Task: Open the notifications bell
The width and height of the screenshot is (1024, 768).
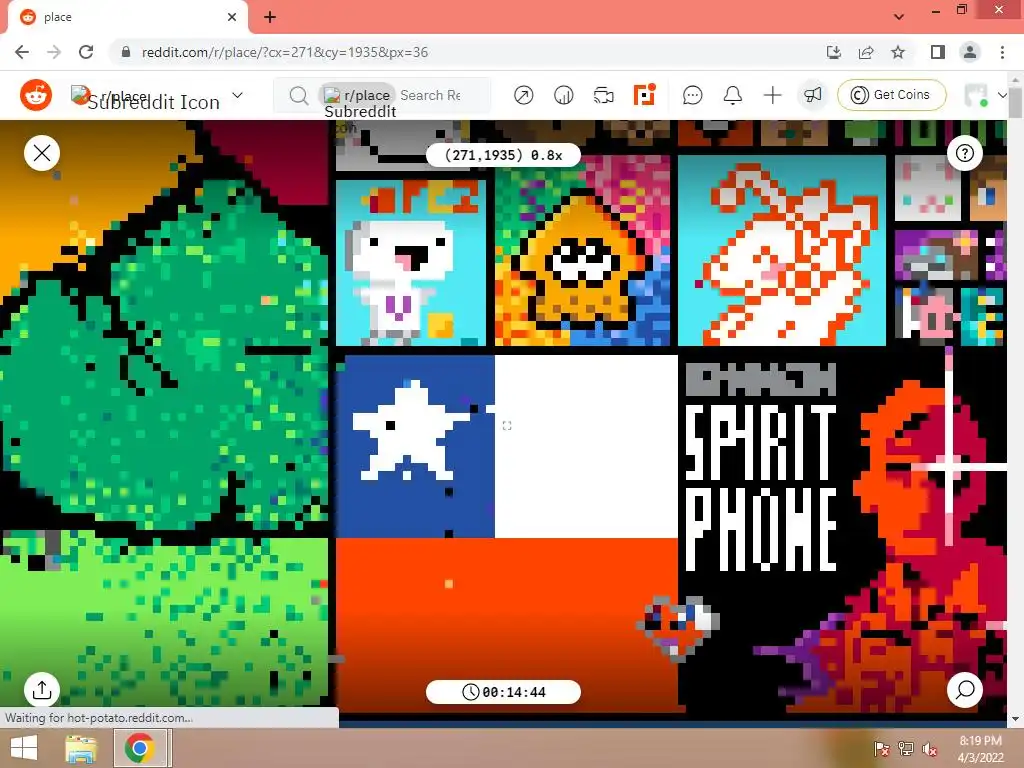Action: pyautogui.click(x=733, y=95)
